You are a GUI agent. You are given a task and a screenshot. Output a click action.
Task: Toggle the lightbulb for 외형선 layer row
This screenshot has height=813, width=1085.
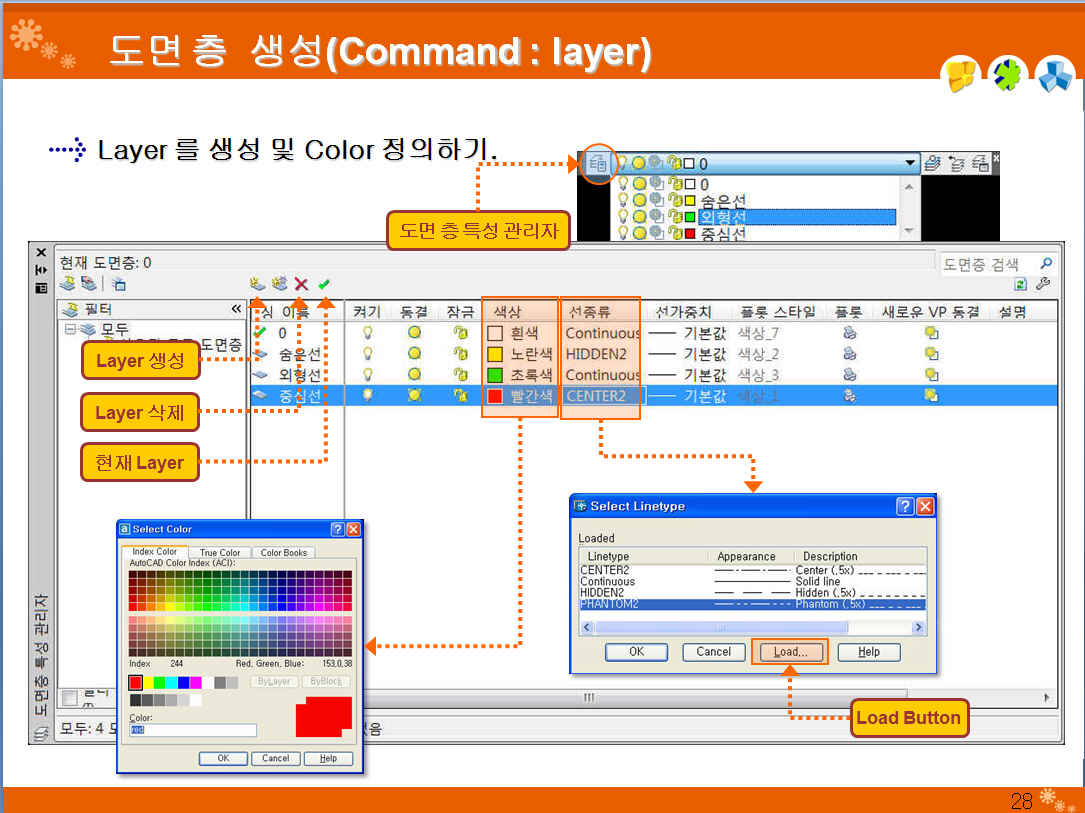click(x=367, y=375)
